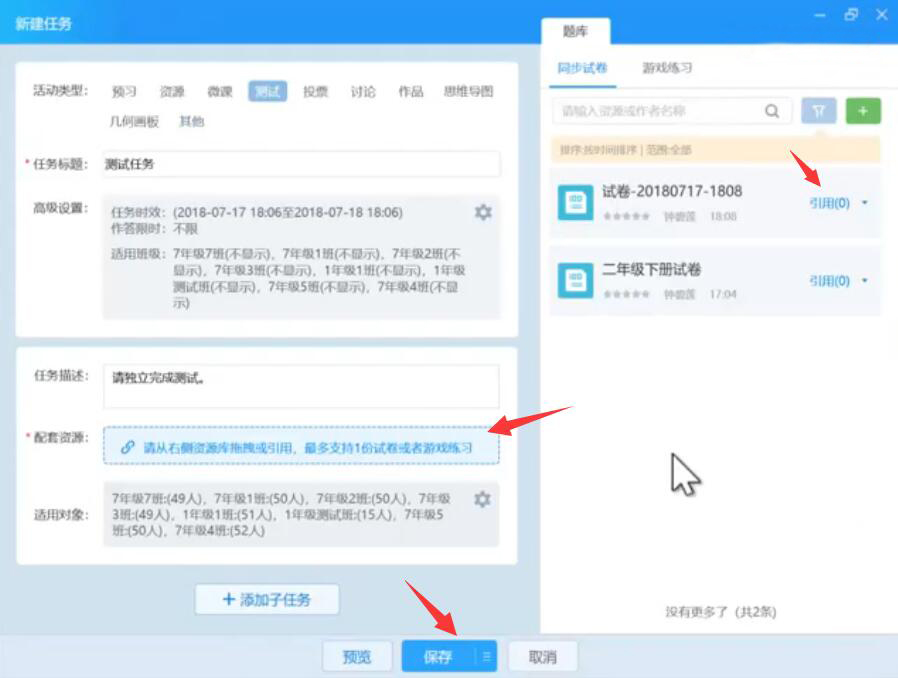898x678 pixels.
Task: Switch to the 题库 tab
Action: (576, 31)
